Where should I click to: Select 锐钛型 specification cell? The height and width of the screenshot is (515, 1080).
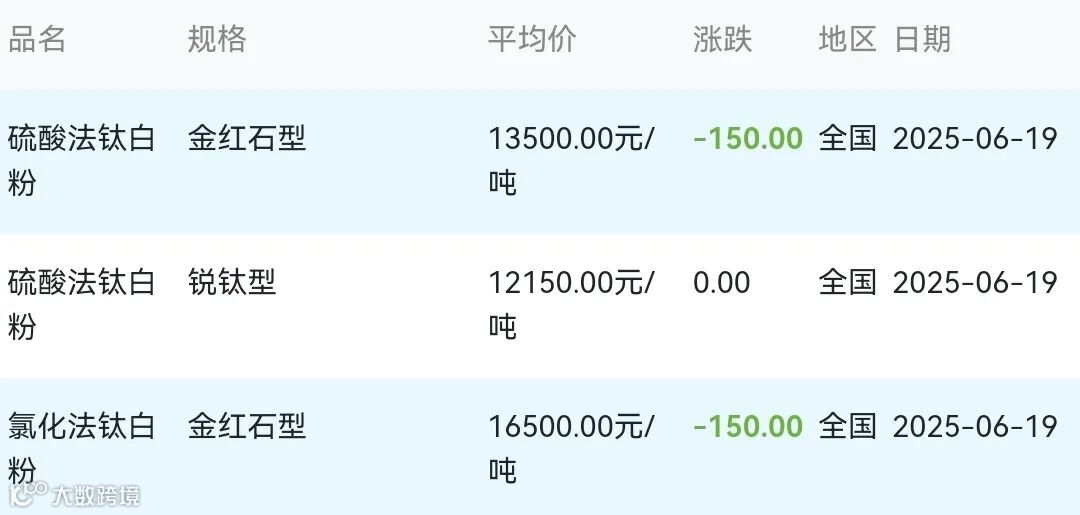coord(232,283)
